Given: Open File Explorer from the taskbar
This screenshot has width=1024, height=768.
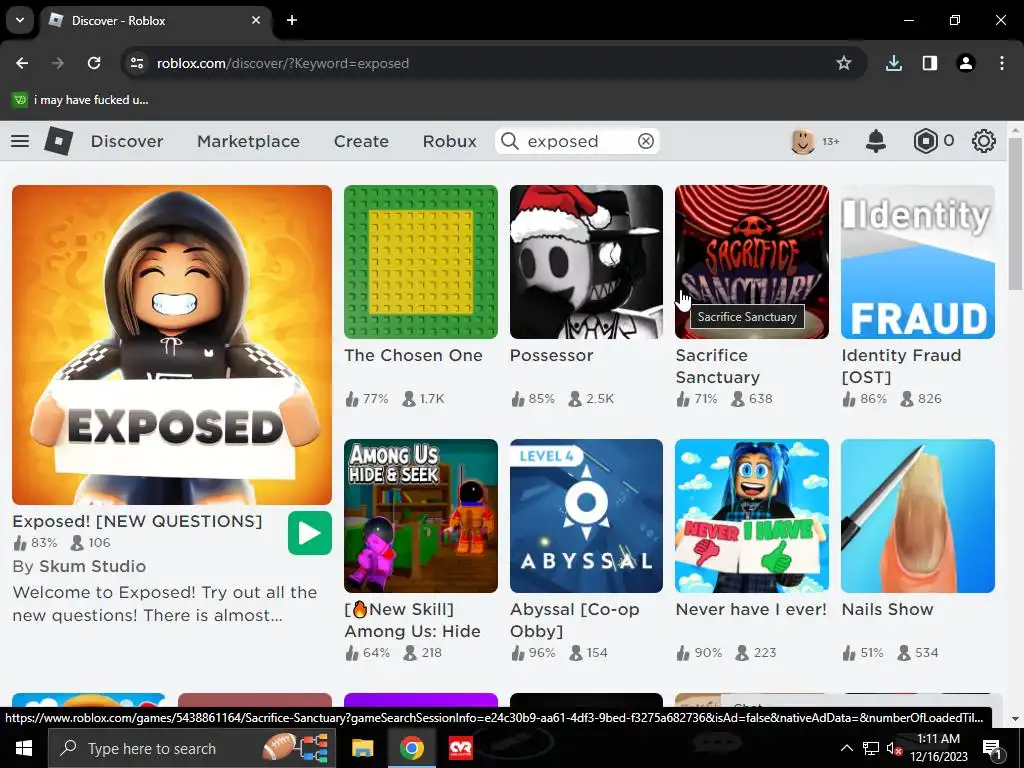Looking at the screenshot, I should tap(362, 748).
